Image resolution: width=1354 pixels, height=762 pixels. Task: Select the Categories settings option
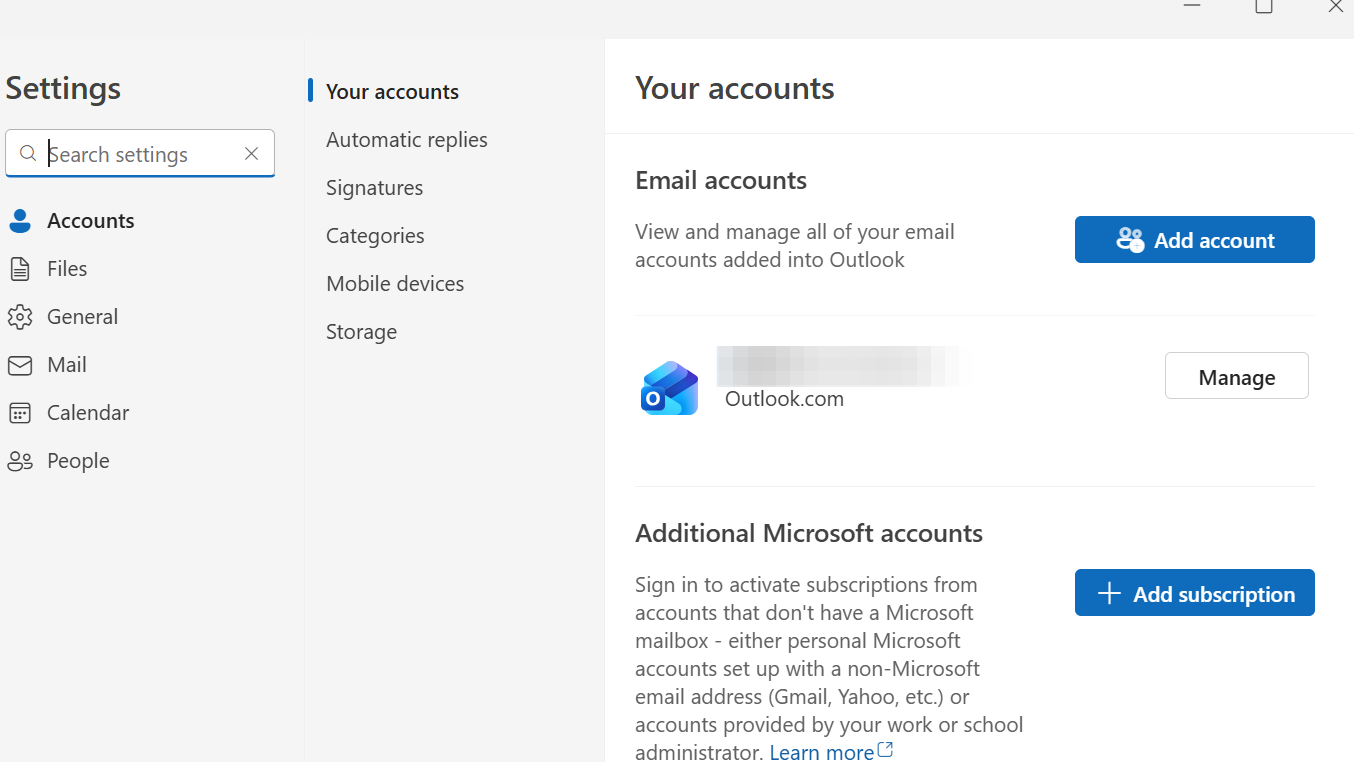pyautogui.click(x=375, y=236)
